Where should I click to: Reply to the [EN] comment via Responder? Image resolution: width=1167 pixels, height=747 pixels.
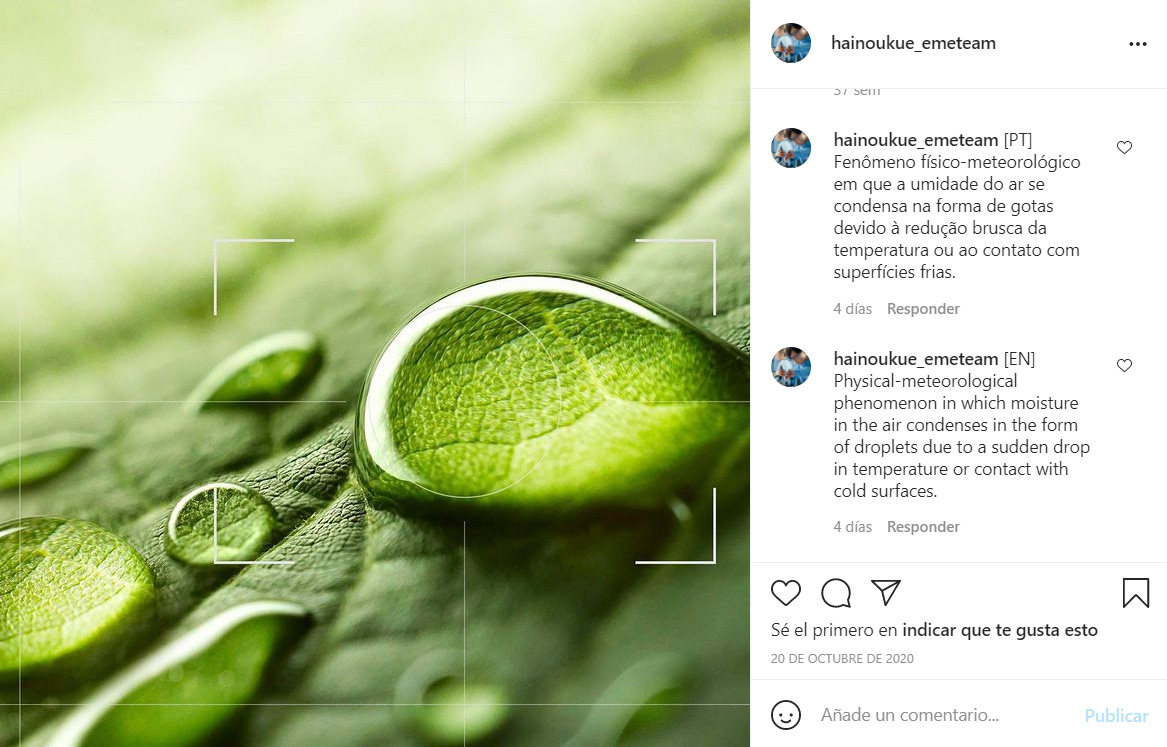click(x=923, y=527)
